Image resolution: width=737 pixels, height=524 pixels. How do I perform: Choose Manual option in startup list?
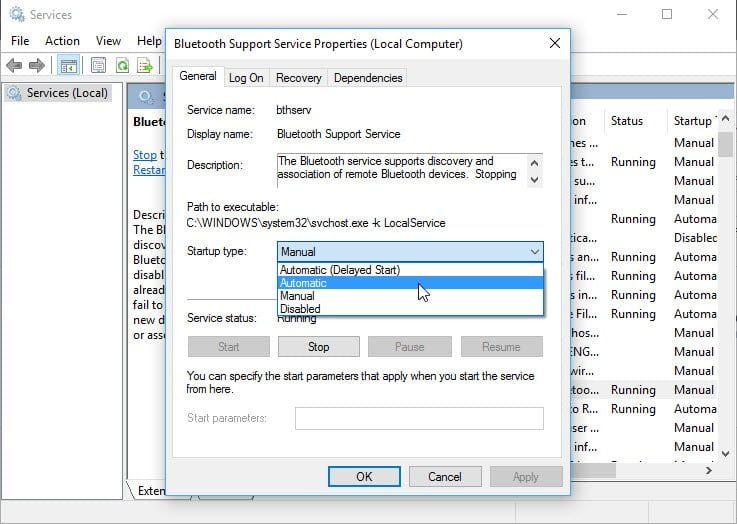pyautogui.click(x=410, y=296)
